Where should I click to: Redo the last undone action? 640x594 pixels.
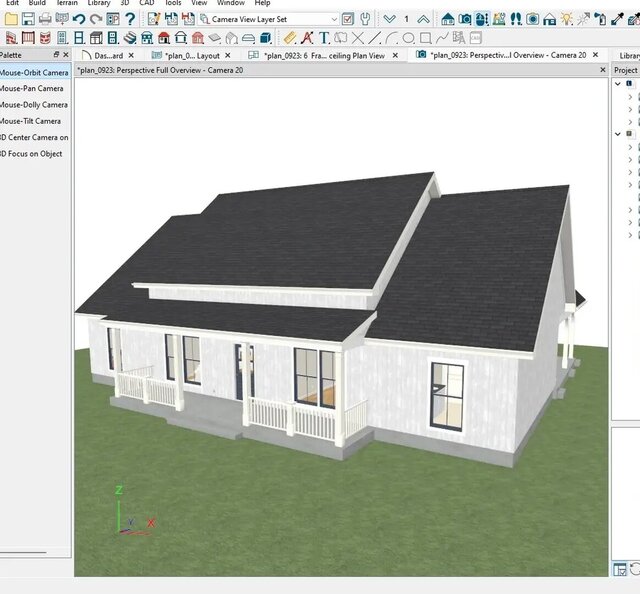[x=96, y=19]
